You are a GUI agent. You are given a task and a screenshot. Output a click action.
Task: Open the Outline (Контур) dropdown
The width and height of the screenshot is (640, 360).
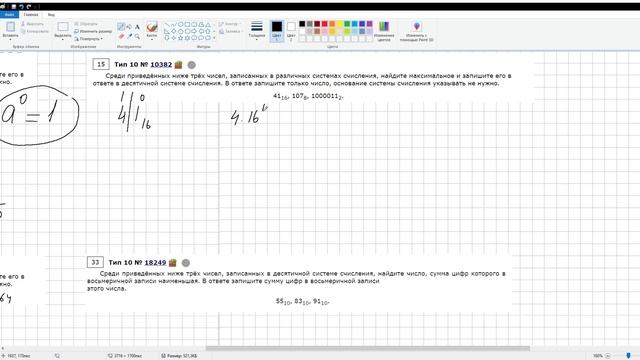tap(229, 24)
